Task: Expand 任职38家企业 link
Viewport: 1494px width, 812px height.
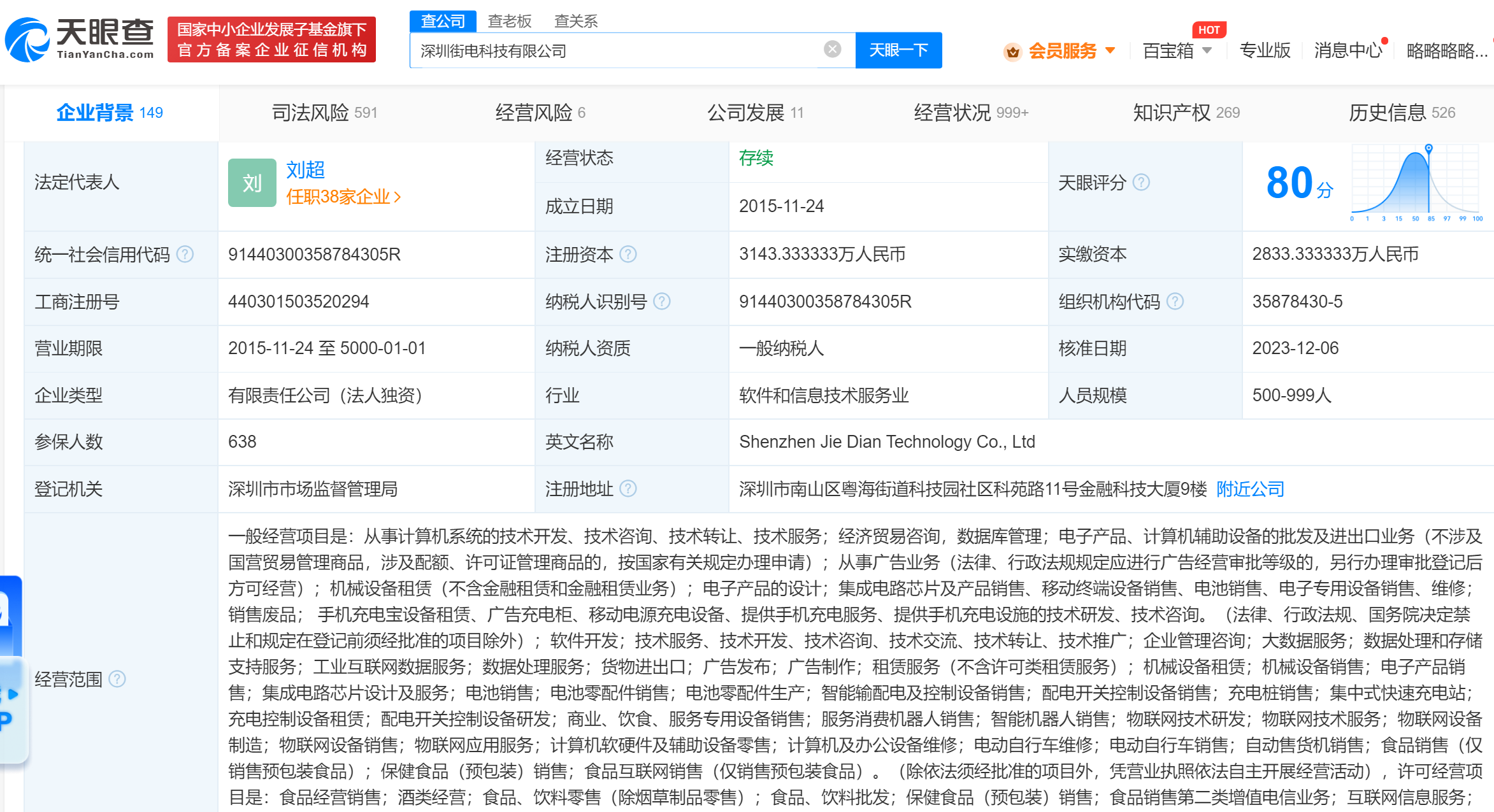Action: (343, 197)
